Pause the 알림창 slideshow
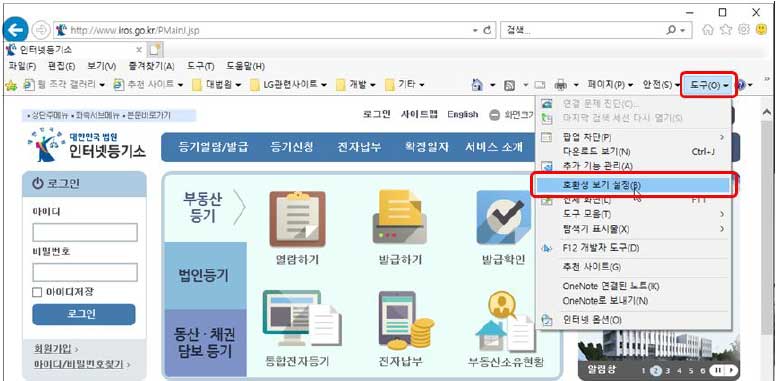Viewport: 778px width, 381px height. [x=718, y=370]
